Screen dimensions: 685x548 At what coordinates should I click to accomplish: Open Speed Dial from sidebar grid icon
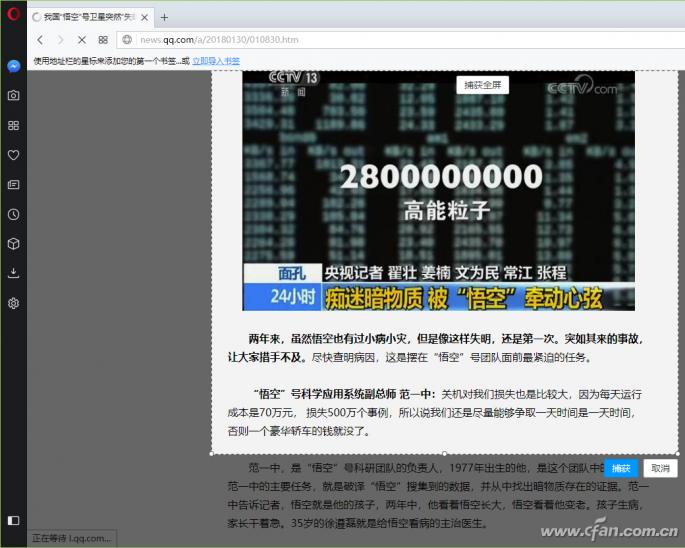pyautogui.click(x=14, y=125)
